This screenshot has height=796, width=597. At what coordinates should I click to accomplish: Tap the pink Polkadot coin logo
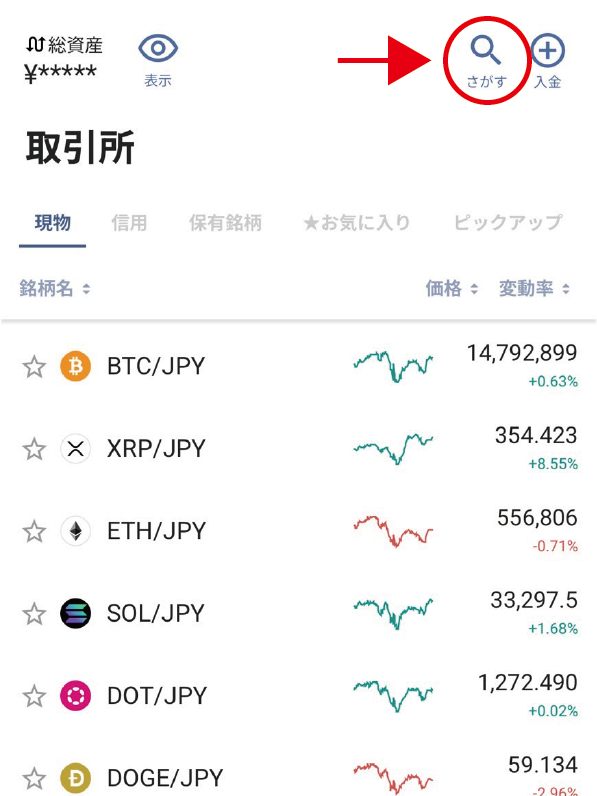pos(76,696)
